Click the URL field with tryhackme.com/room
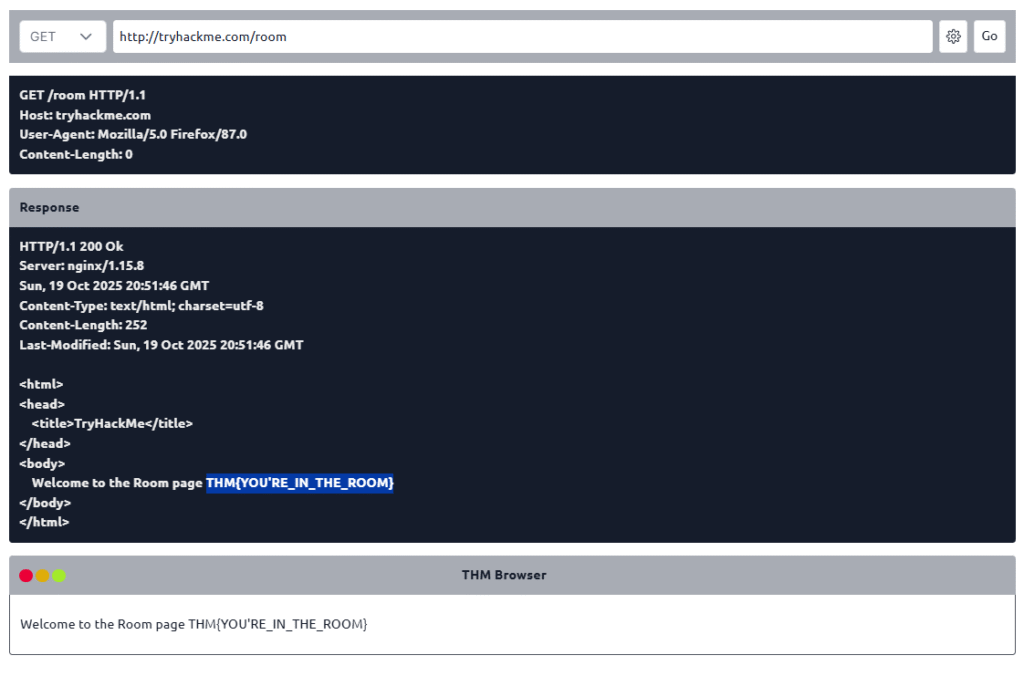This screenshot has height=697, width=1024. point(522,37)
